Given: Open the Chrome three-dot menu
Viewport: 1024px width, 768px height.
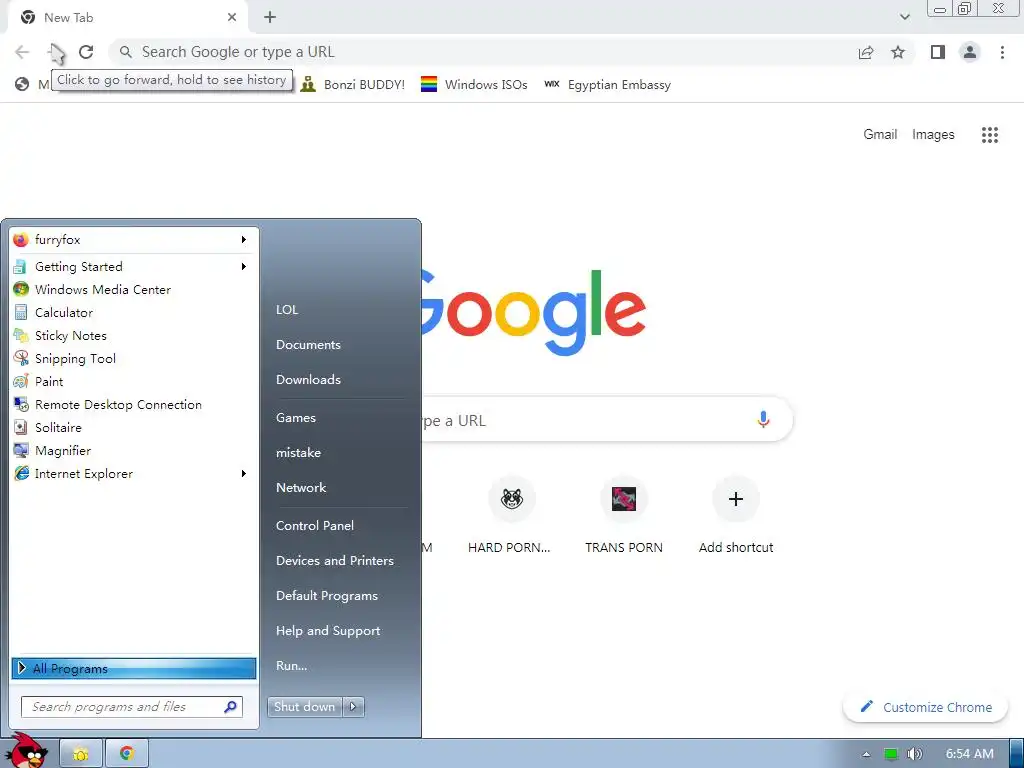Looking at the screenshot, I should click(x=1002, y=52).
